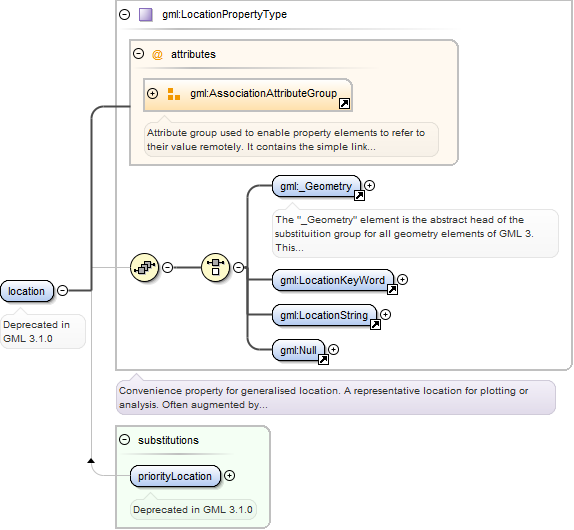Follow the reference arrow on gml:LocationString
This screenshot has height=530, width=574.
click(375, 324)
